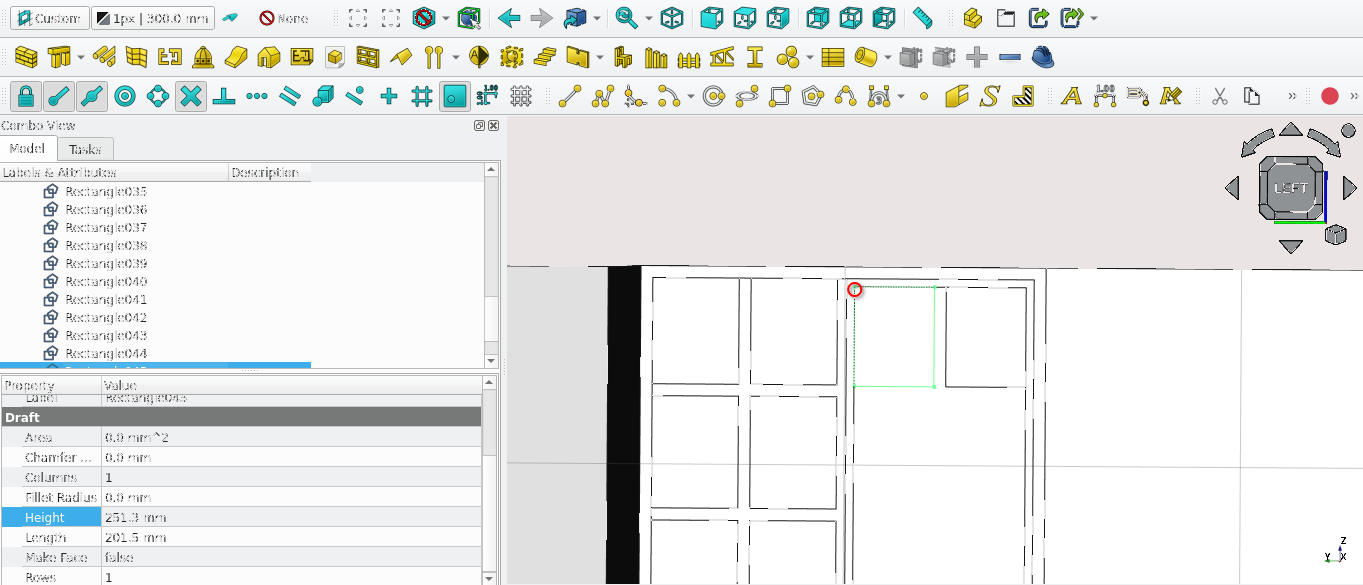Click the Draft Line tool

tap(570, 97)
